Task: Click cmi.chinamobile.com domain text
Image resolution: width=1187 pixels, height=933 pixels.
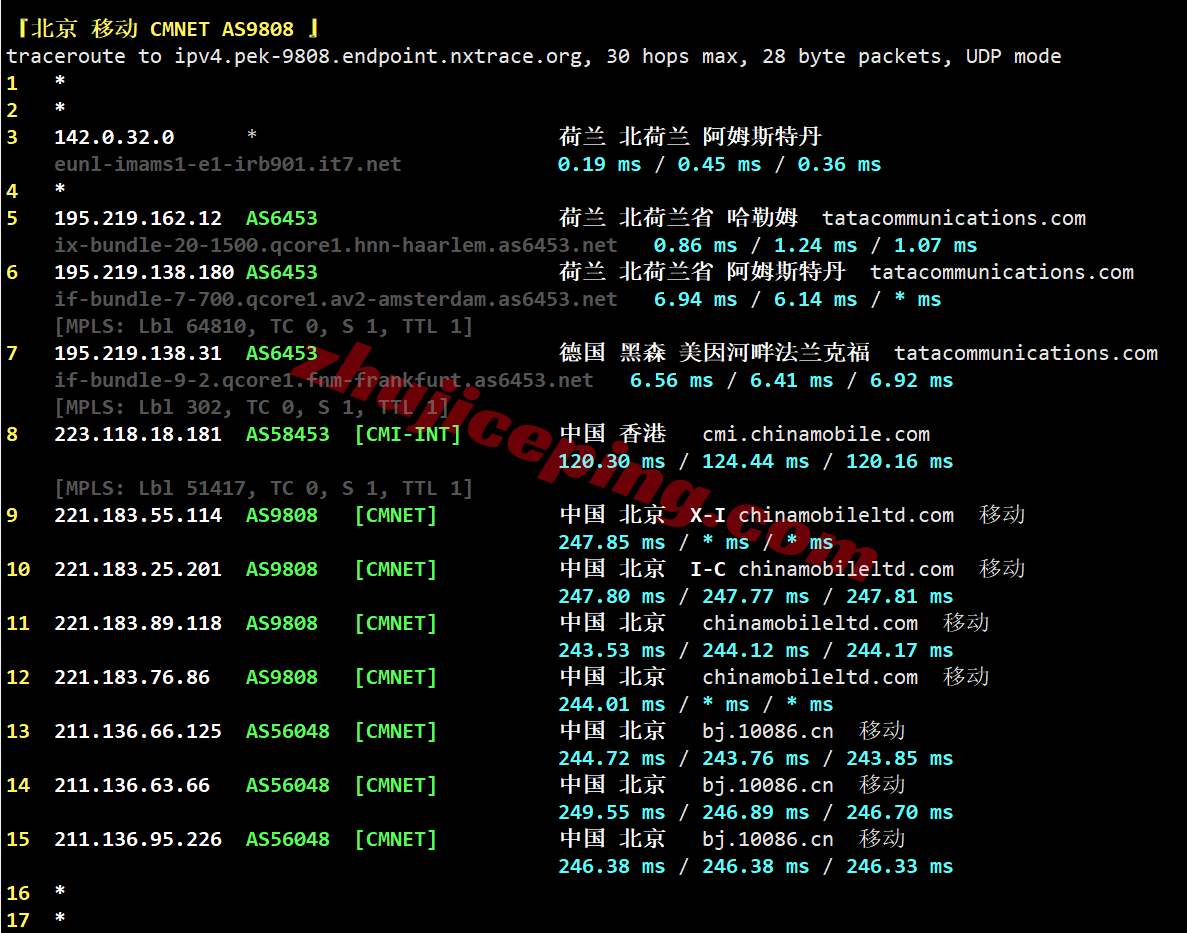Action: 816,435
